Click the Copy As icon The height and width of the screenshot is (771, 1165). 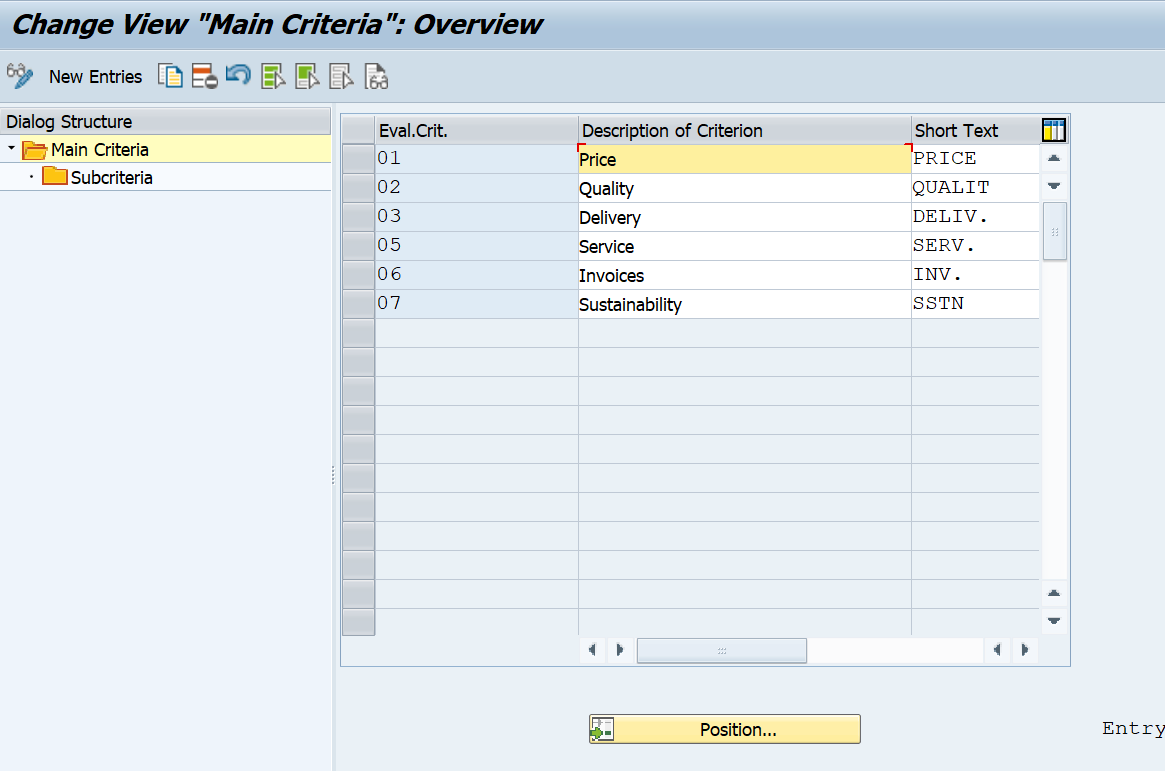[170, 76]
